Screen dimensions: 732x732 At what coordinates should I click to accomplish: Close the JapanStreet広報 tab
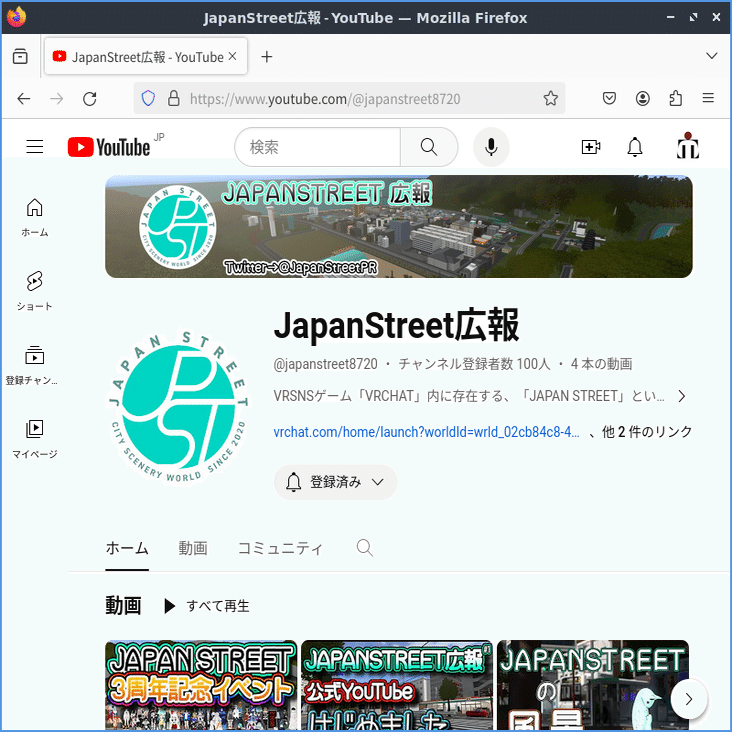click(232, 56)
